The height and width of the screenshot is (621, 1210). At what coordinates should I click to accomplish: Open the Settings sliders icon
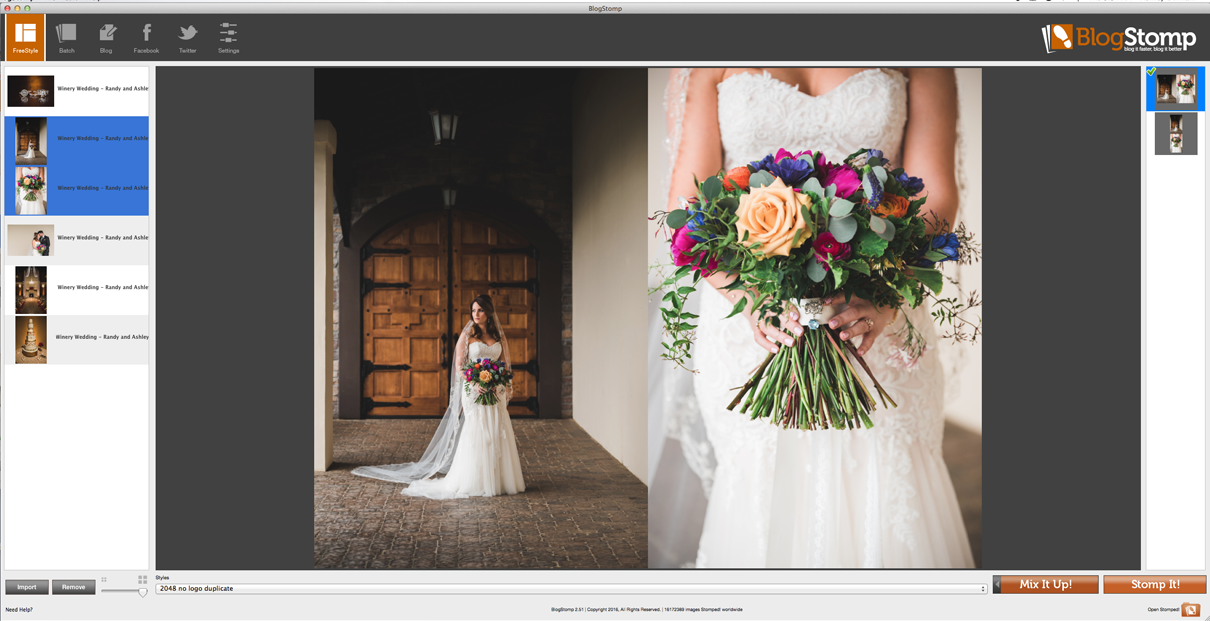[x=228, y=32]
